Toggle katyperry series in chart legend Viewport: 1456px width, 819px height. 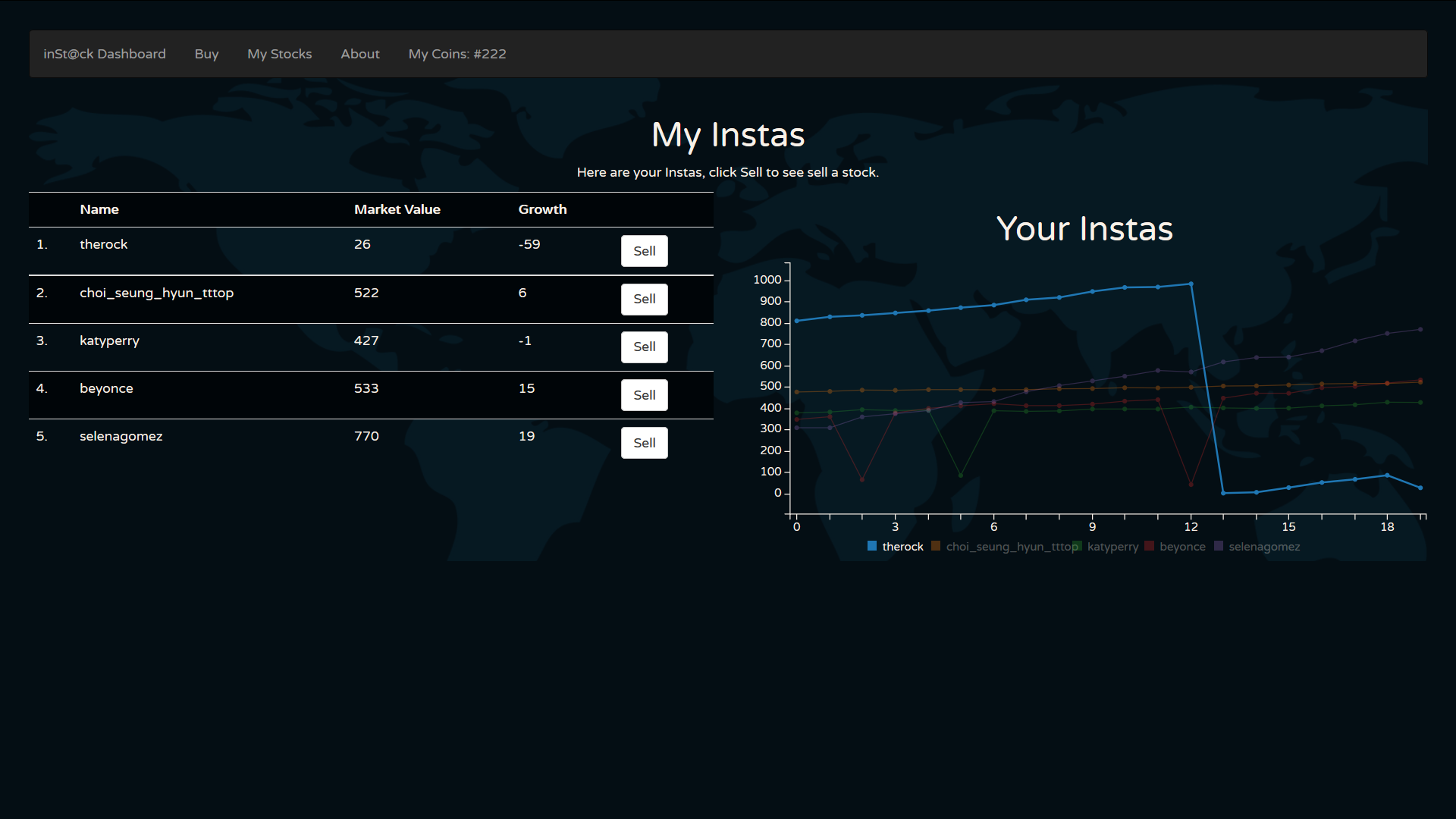point(1112,547)
